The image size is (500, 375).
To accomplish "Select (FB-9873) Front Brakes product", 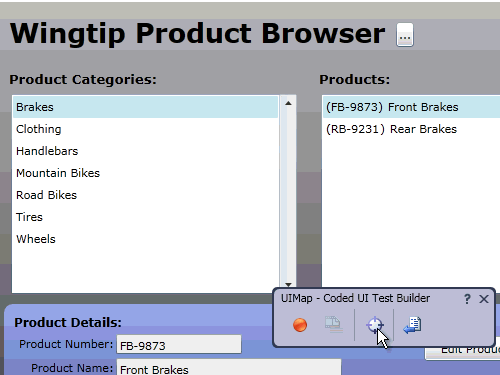I will point(411,107).
